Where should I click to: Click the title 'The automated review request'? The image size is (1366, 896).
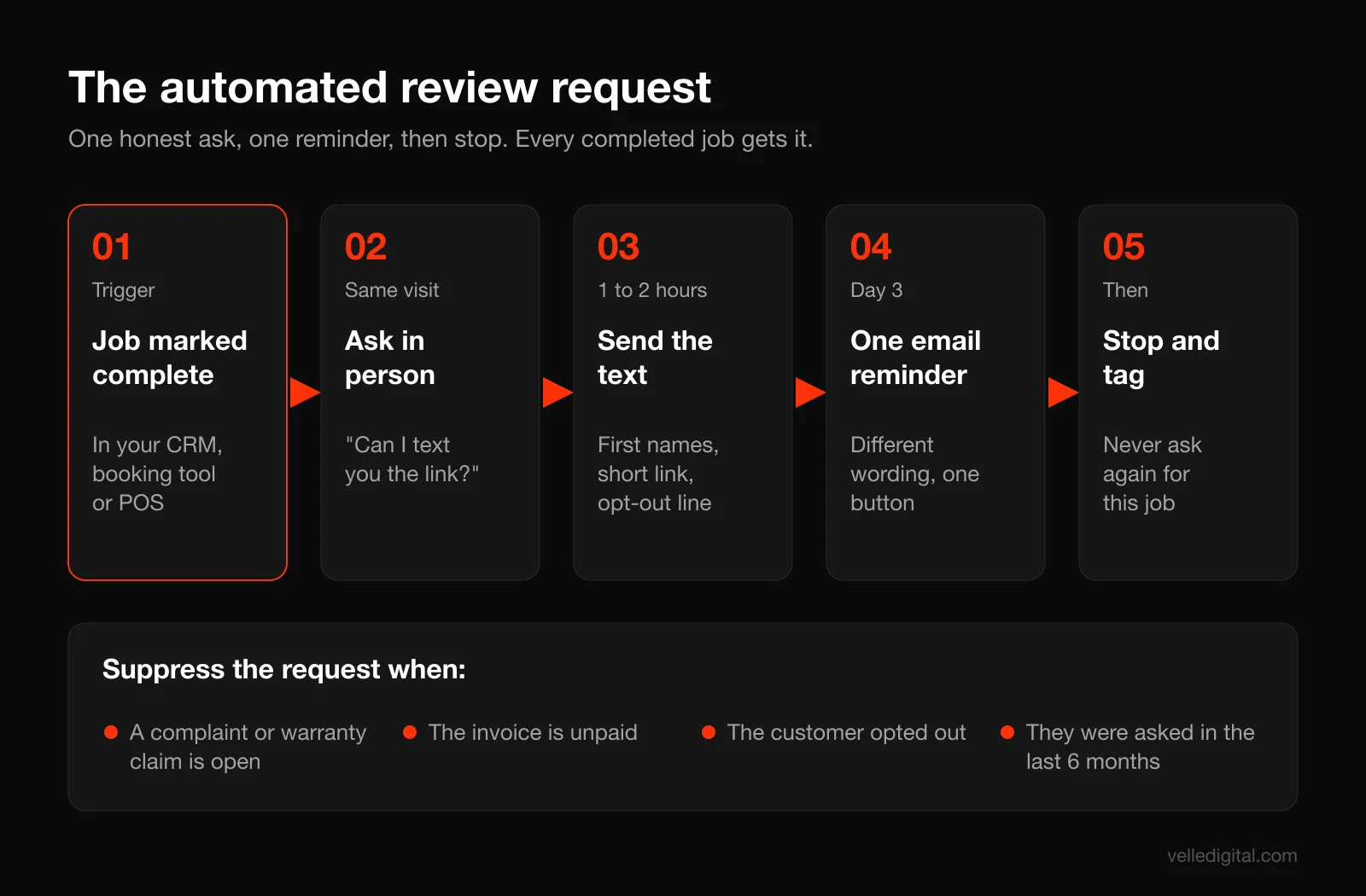389,88
